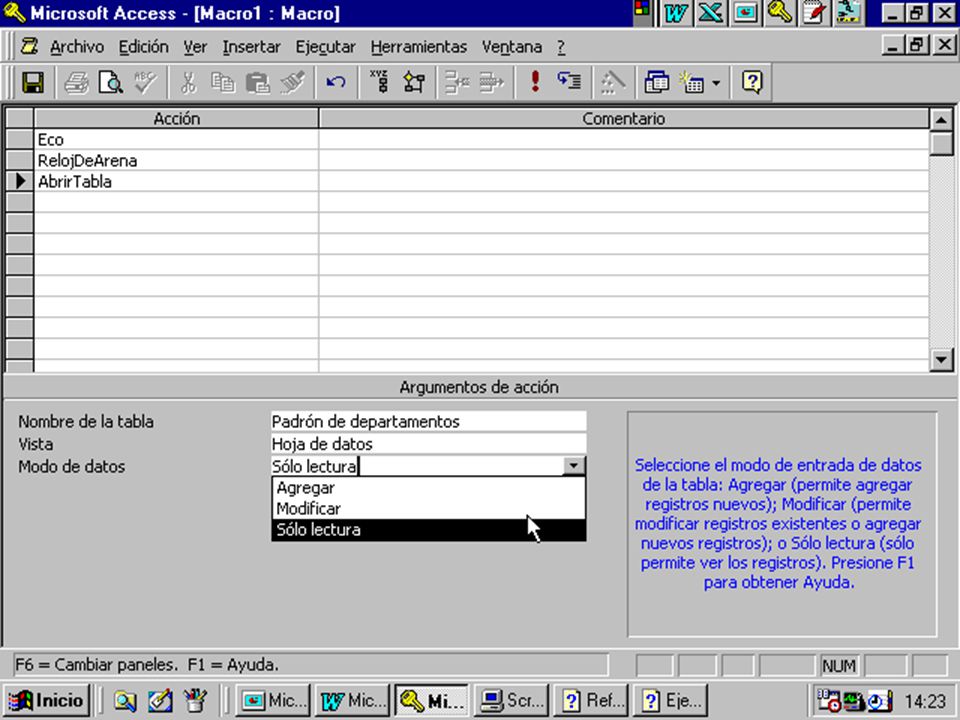Open the Ver menu

point(195,47)
